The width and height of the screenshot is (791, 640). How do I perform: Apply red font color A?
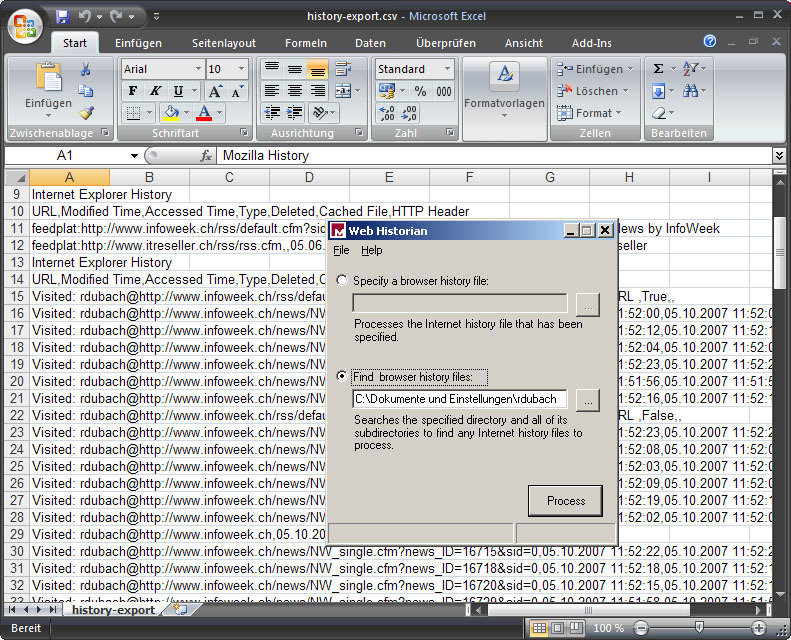204,112
